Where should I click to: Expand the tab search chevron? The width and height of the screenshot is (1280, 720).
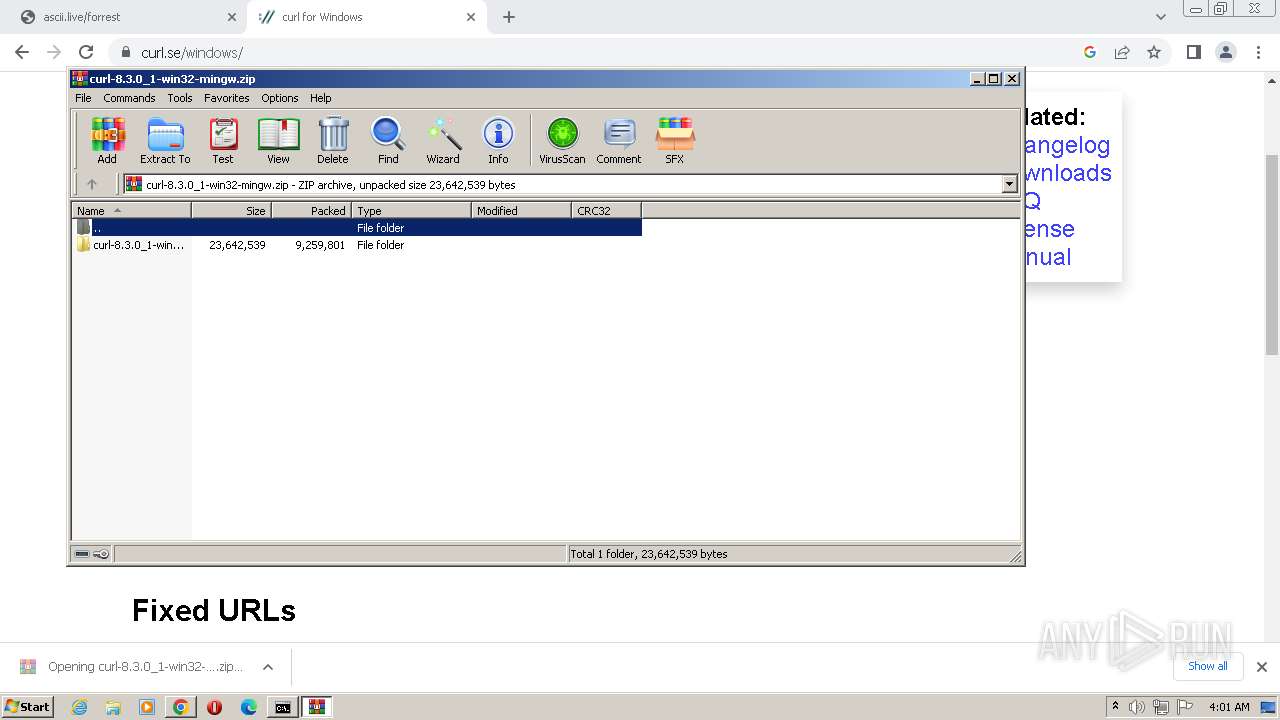(1161, 17)
